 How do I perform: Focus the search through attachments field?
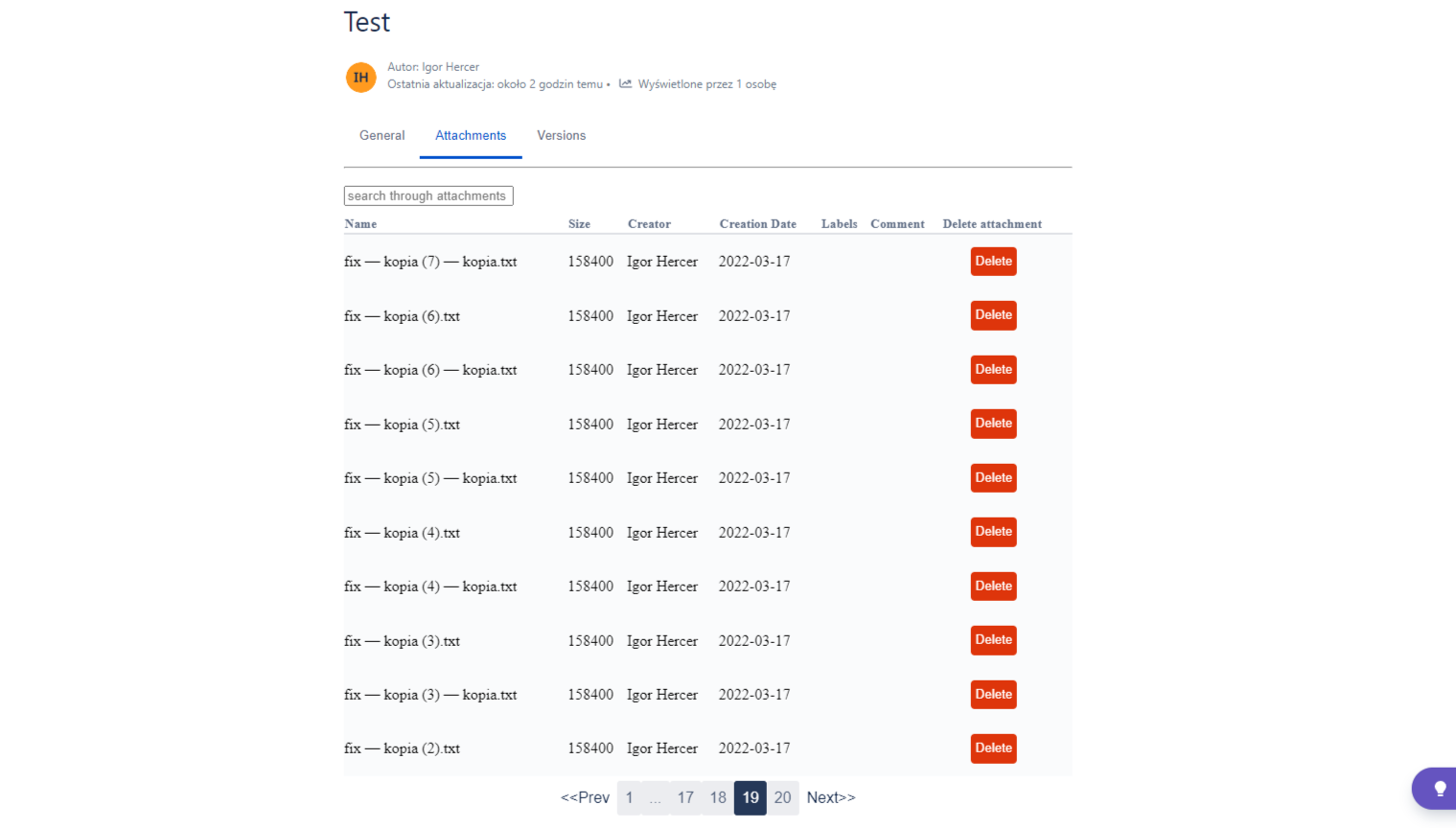[x=428, y=195]
